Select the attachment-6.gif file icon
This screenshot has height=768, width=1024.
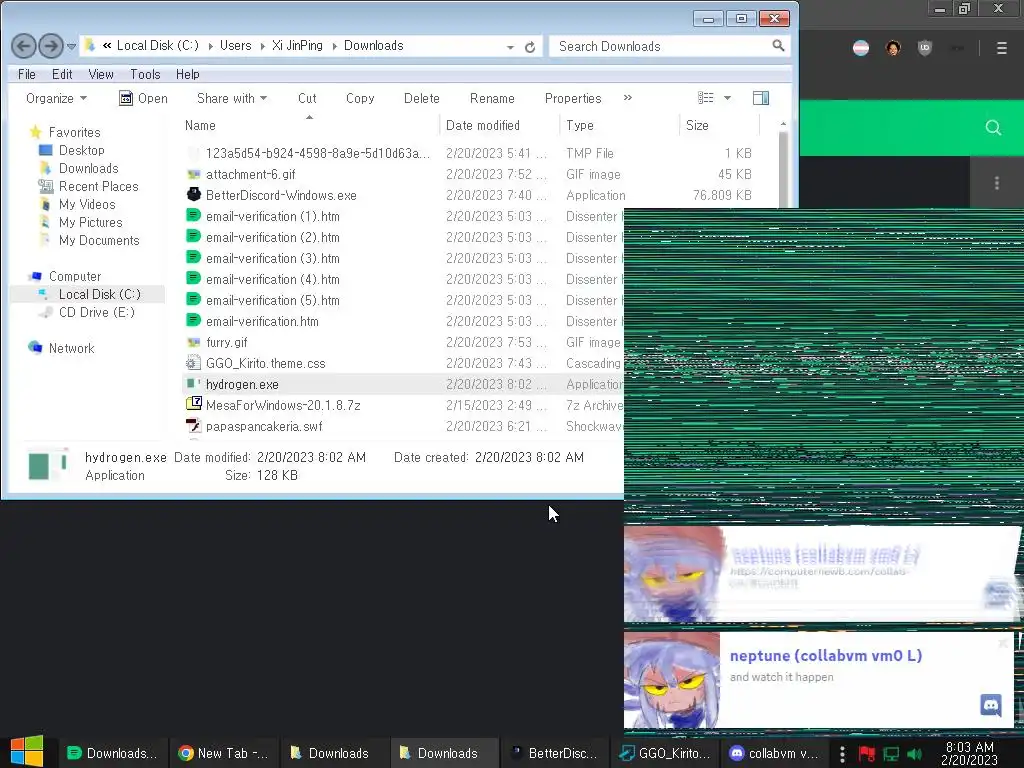coord(193,174)
